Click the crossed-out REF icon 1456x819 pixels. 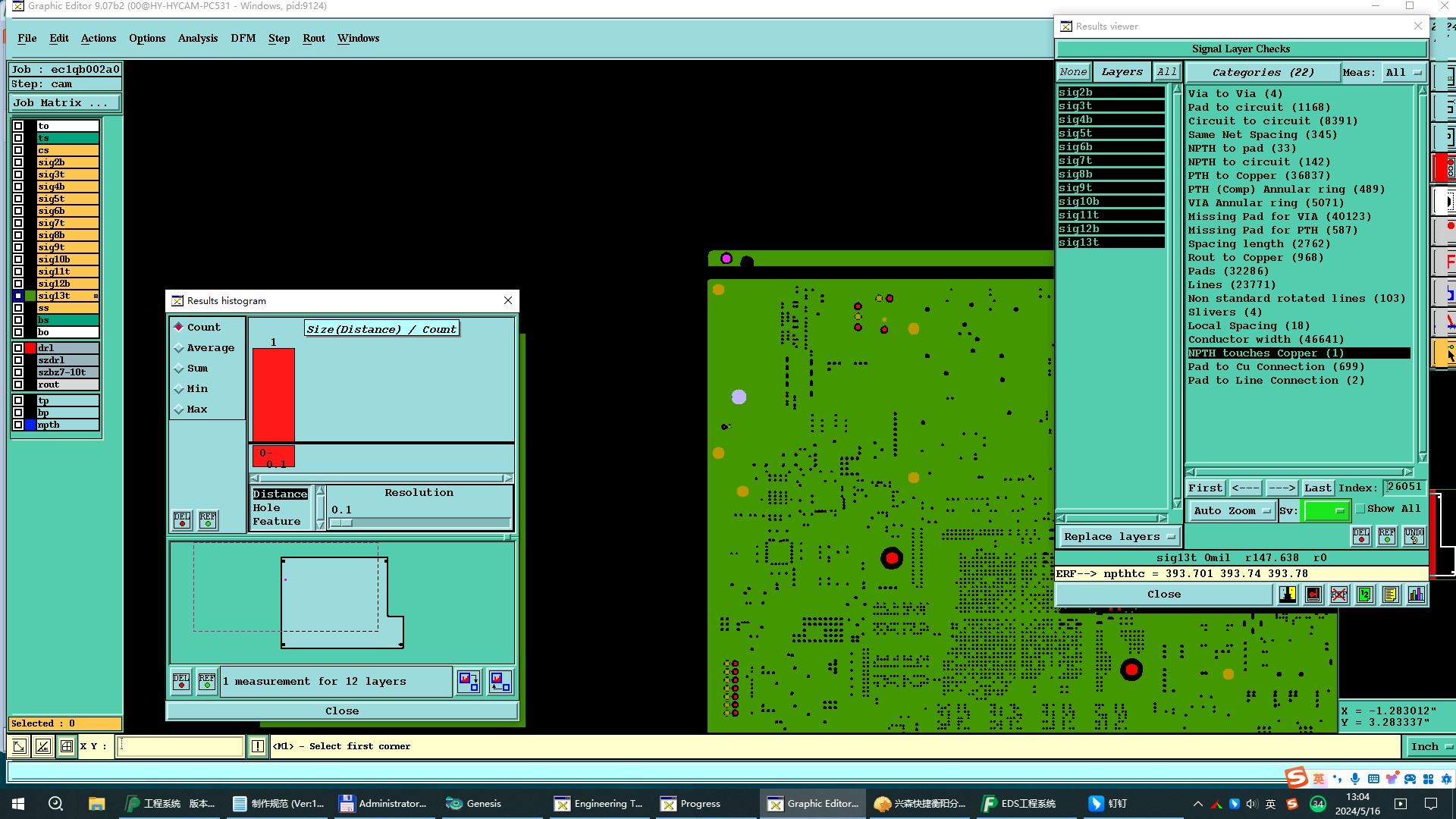1339,595
